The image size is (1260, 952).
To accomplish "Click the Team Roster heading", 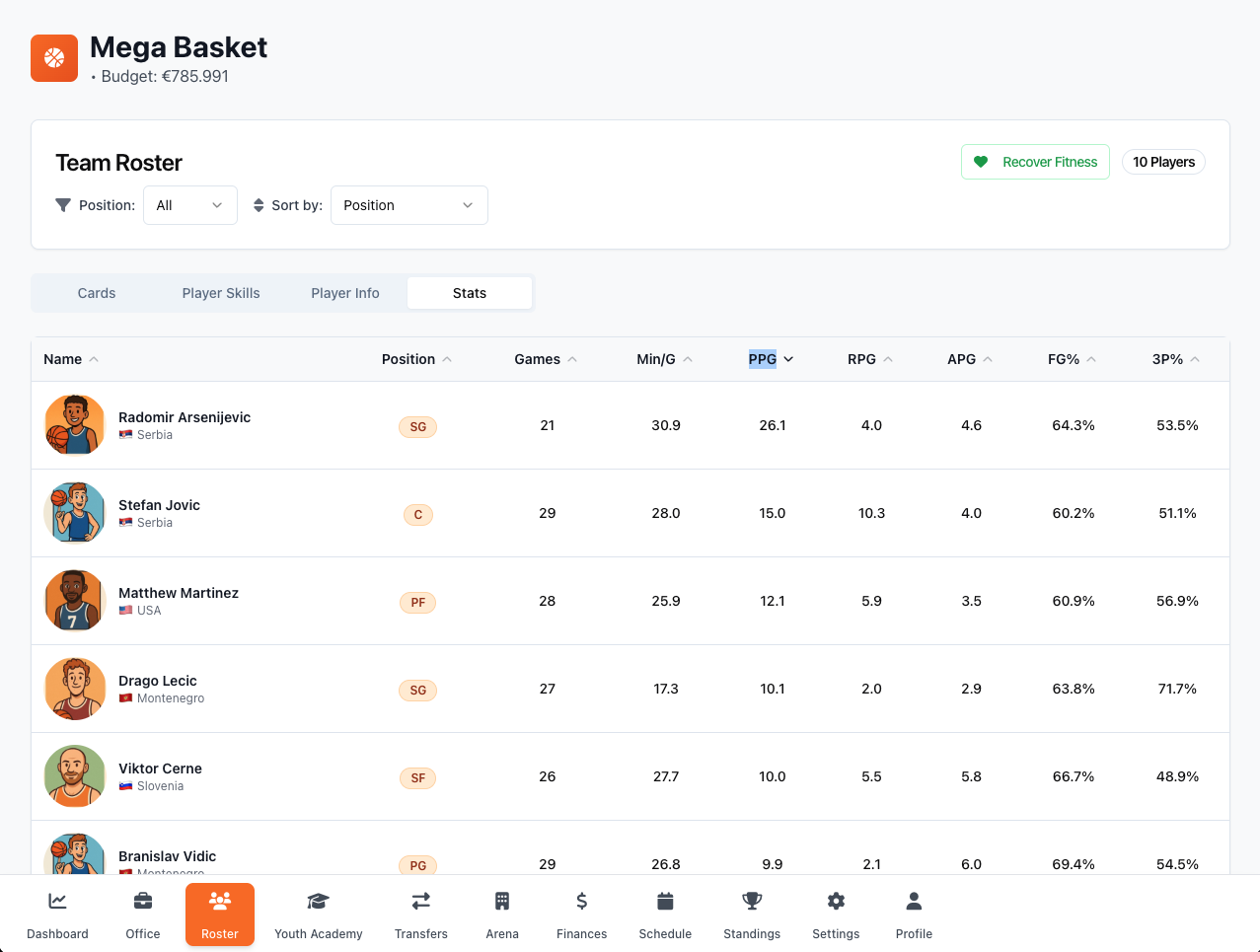I will (118, 163).
